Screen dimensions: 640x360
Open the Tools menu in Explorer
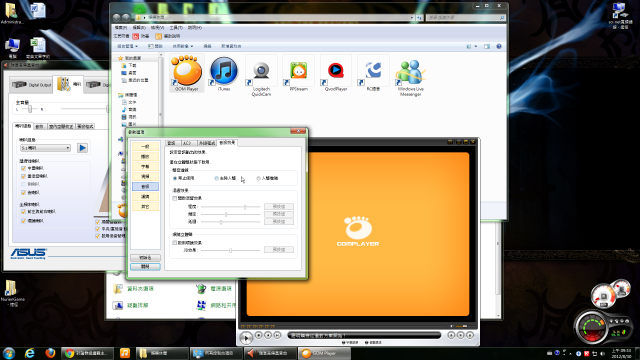coord(176,28)
